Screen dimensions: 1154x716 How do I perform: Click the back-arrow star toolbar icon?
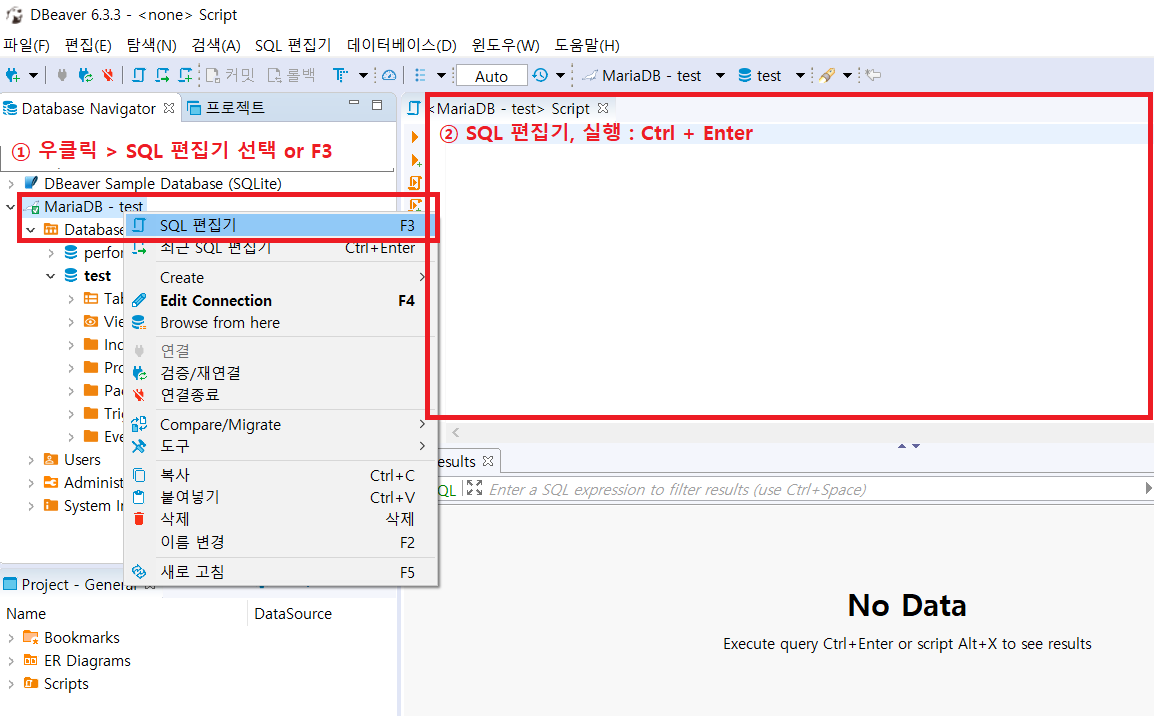point(873,75)
